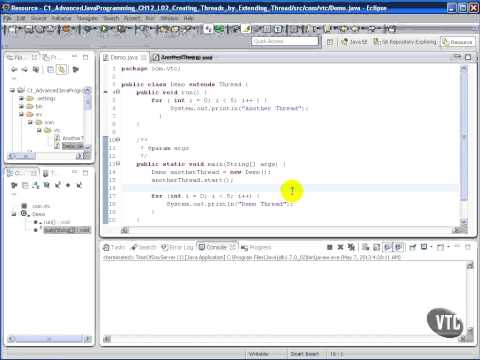Click Open Perspective icon
Viewport: 480px width, 360px height.
point(330,42)
